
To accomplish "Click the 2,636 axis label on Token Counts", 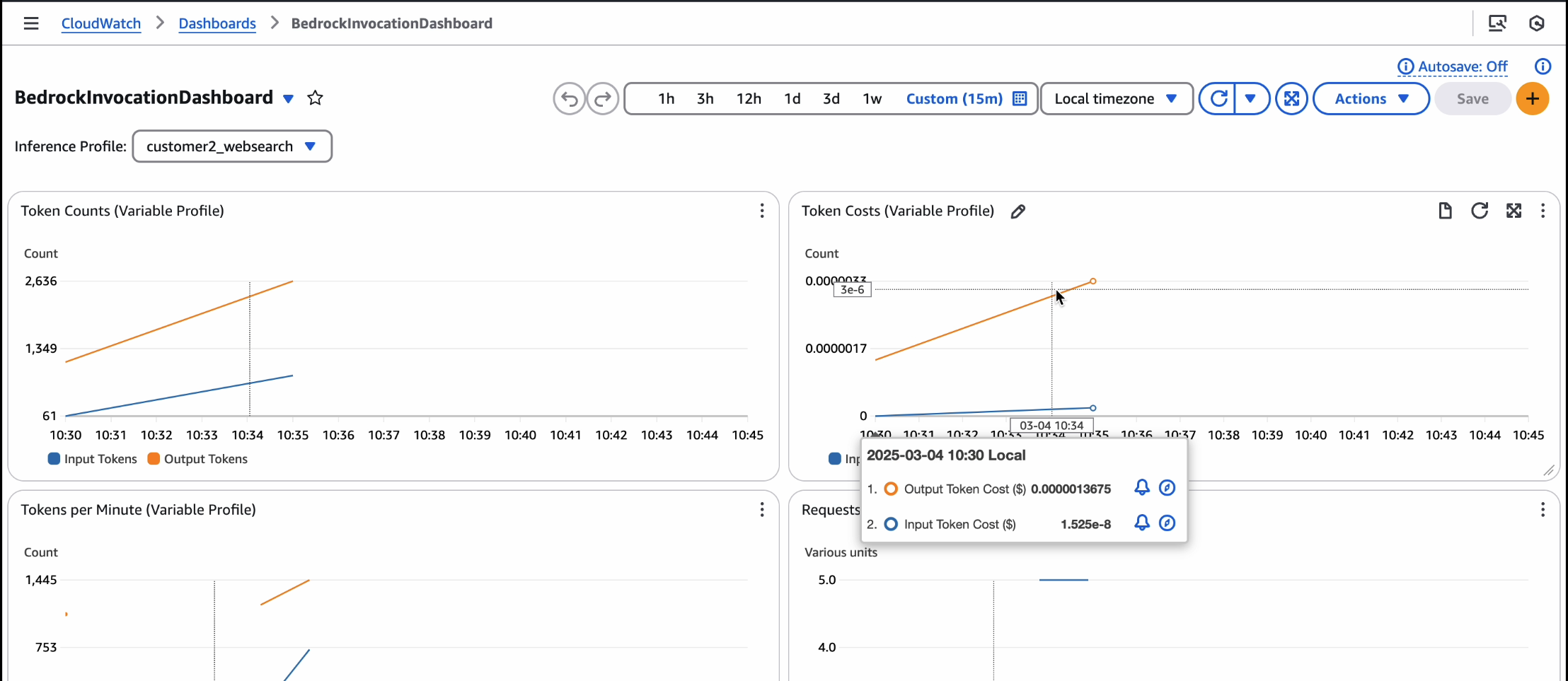I will 41,281.
